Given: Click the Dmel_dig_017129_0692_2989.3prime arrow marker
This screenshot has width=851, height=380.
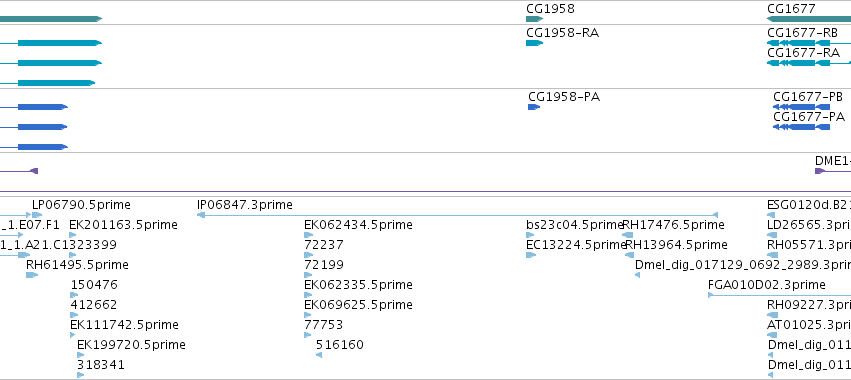Looking at the screenshot, I should coord(638,275).
